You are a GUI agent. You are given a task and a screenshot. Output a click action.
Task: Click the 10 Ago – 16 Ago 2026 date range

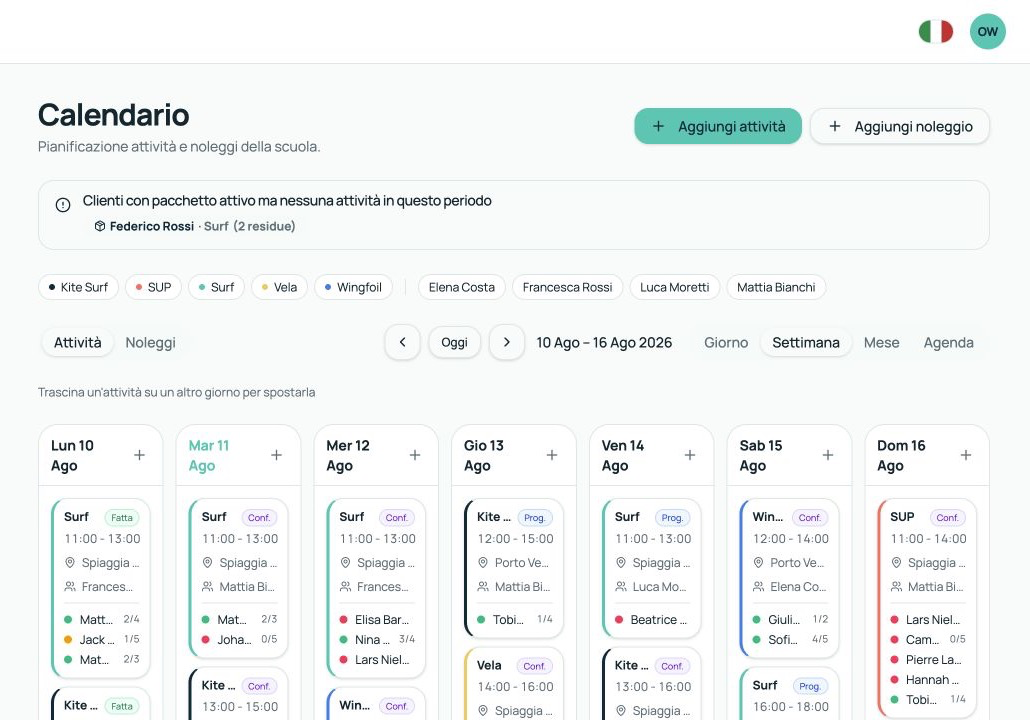(604, 342)
